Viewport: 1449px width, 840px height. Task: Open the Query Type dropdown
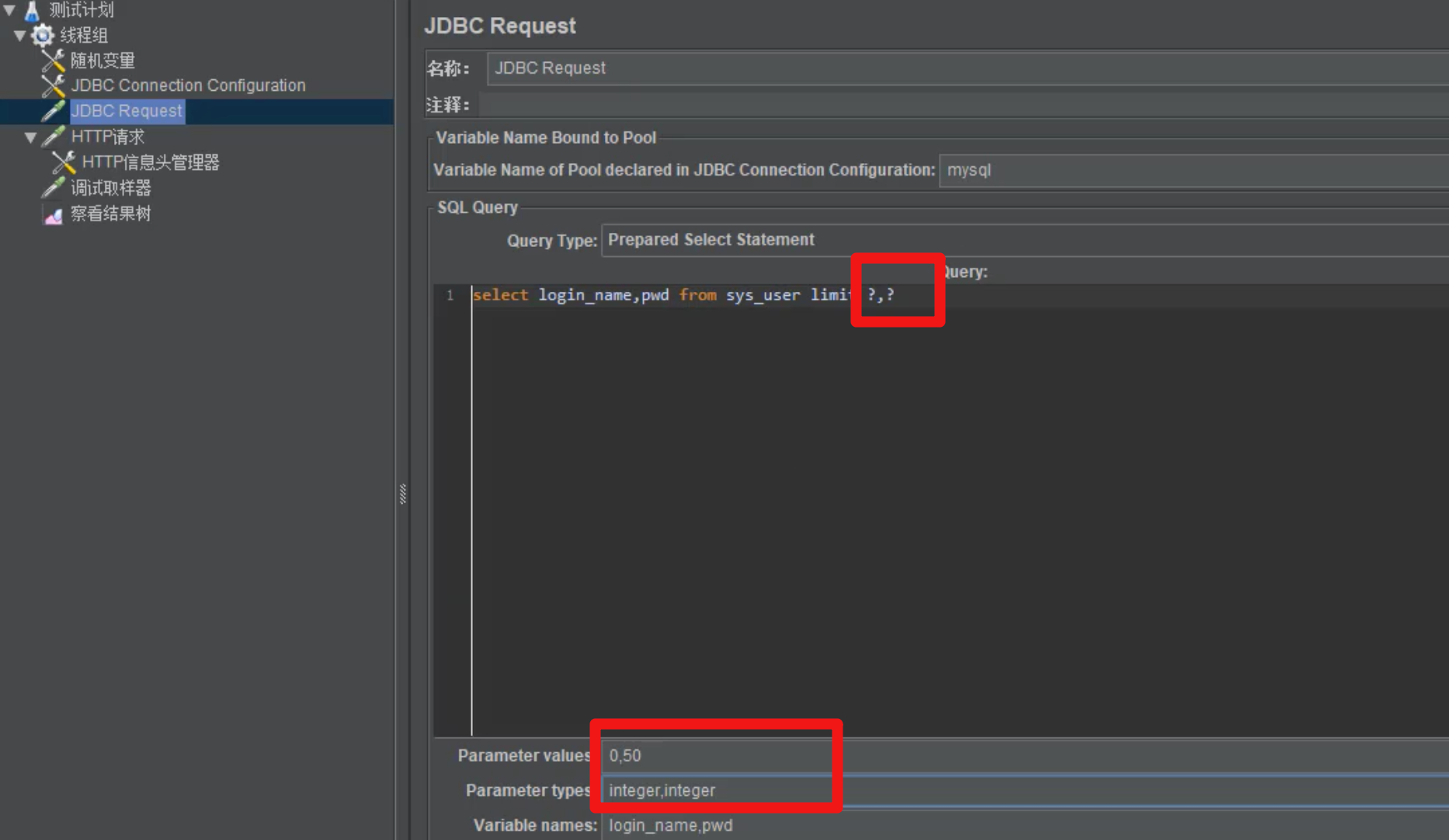pyautogui.click(x=1025, y=240)
